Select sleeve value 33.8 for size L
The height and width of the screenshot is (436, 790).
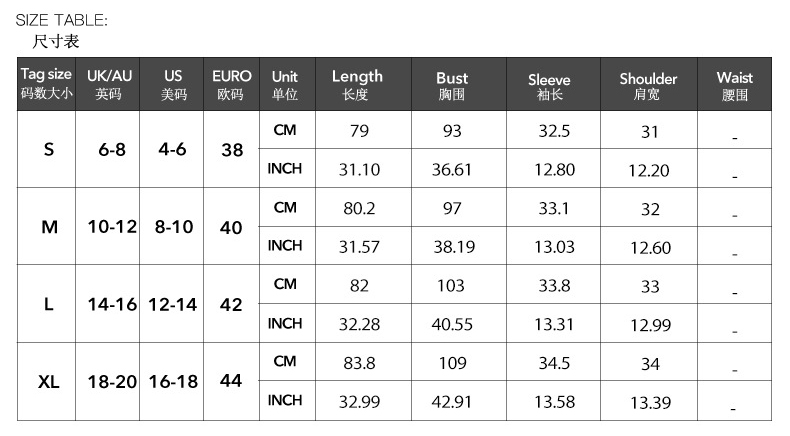(554, 286)
